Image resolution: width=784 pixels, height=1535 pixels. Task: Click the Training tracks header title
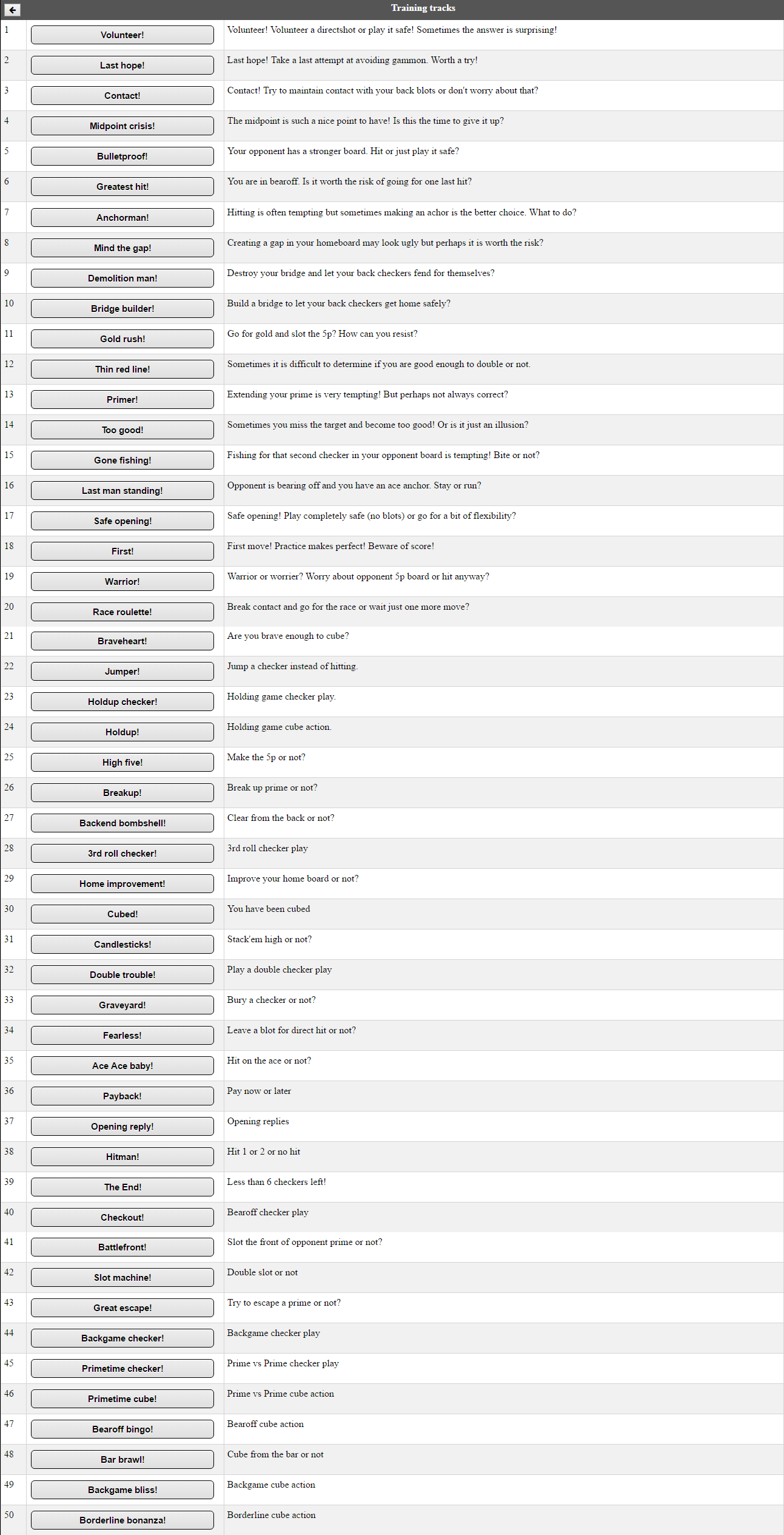coord(423,8)
